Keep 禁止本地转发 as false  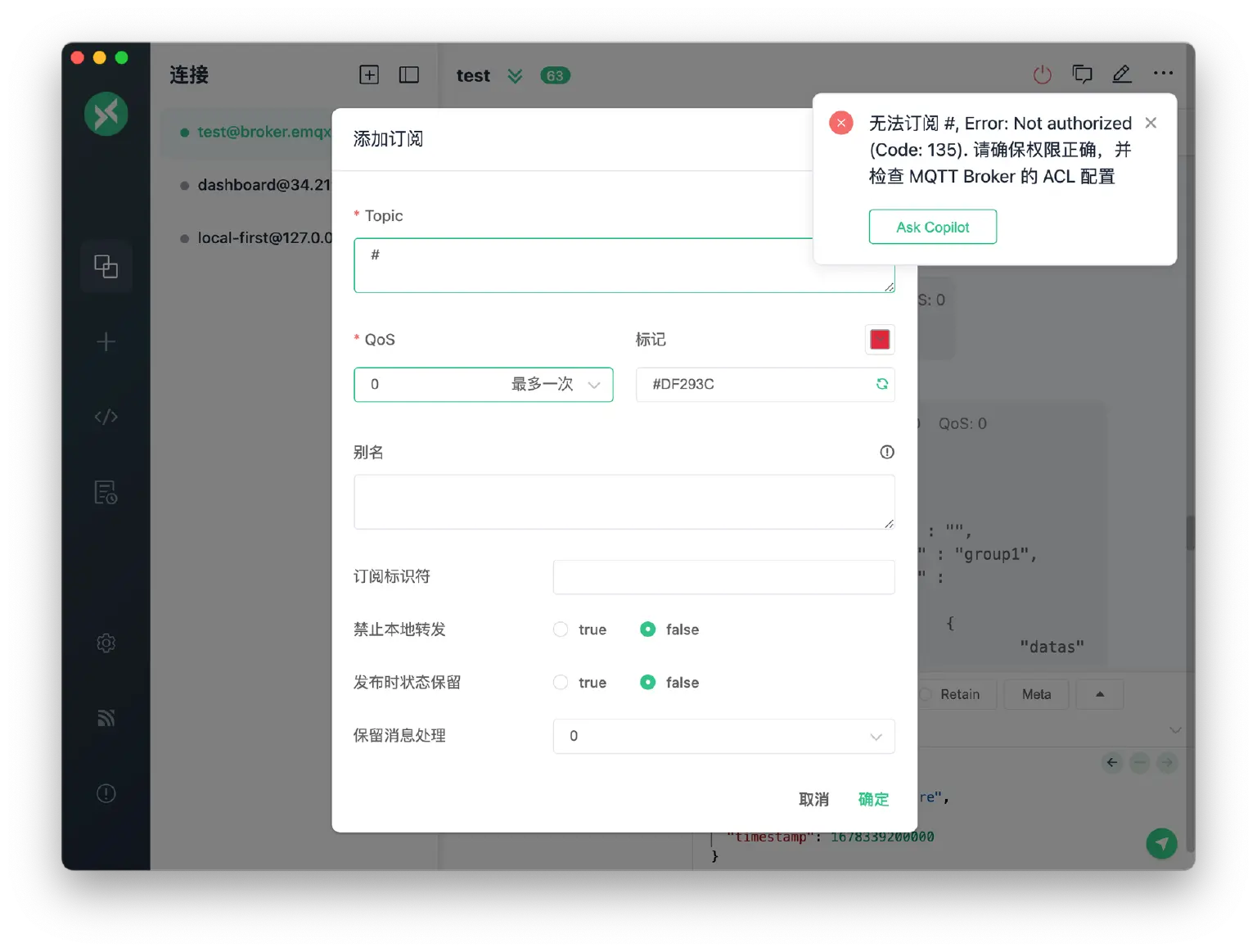click(x=647, y=629)
